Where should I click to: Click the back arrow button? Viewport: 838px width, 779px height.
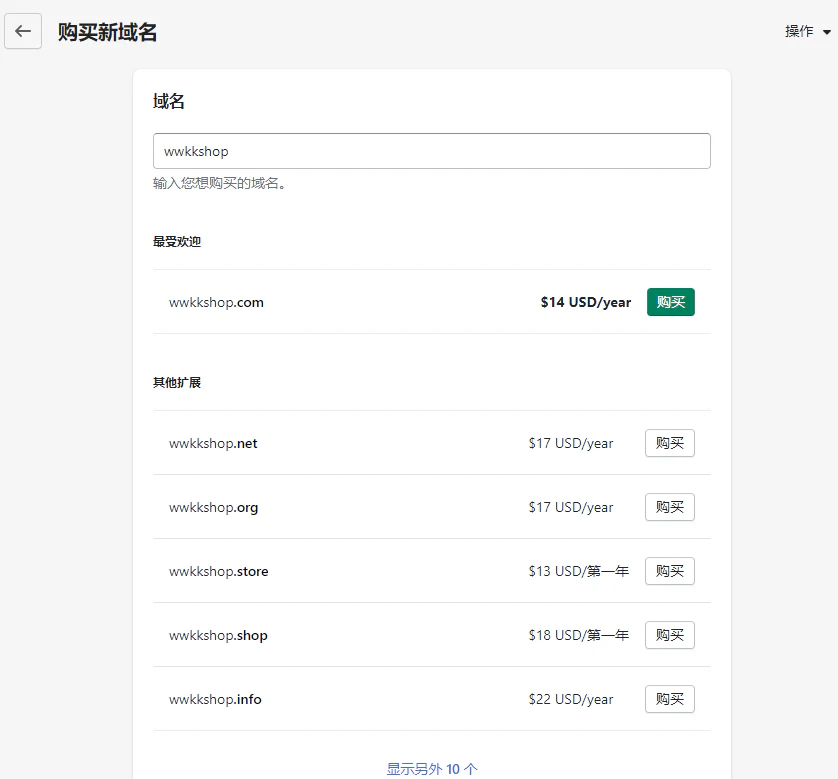[x=23, y=31]
